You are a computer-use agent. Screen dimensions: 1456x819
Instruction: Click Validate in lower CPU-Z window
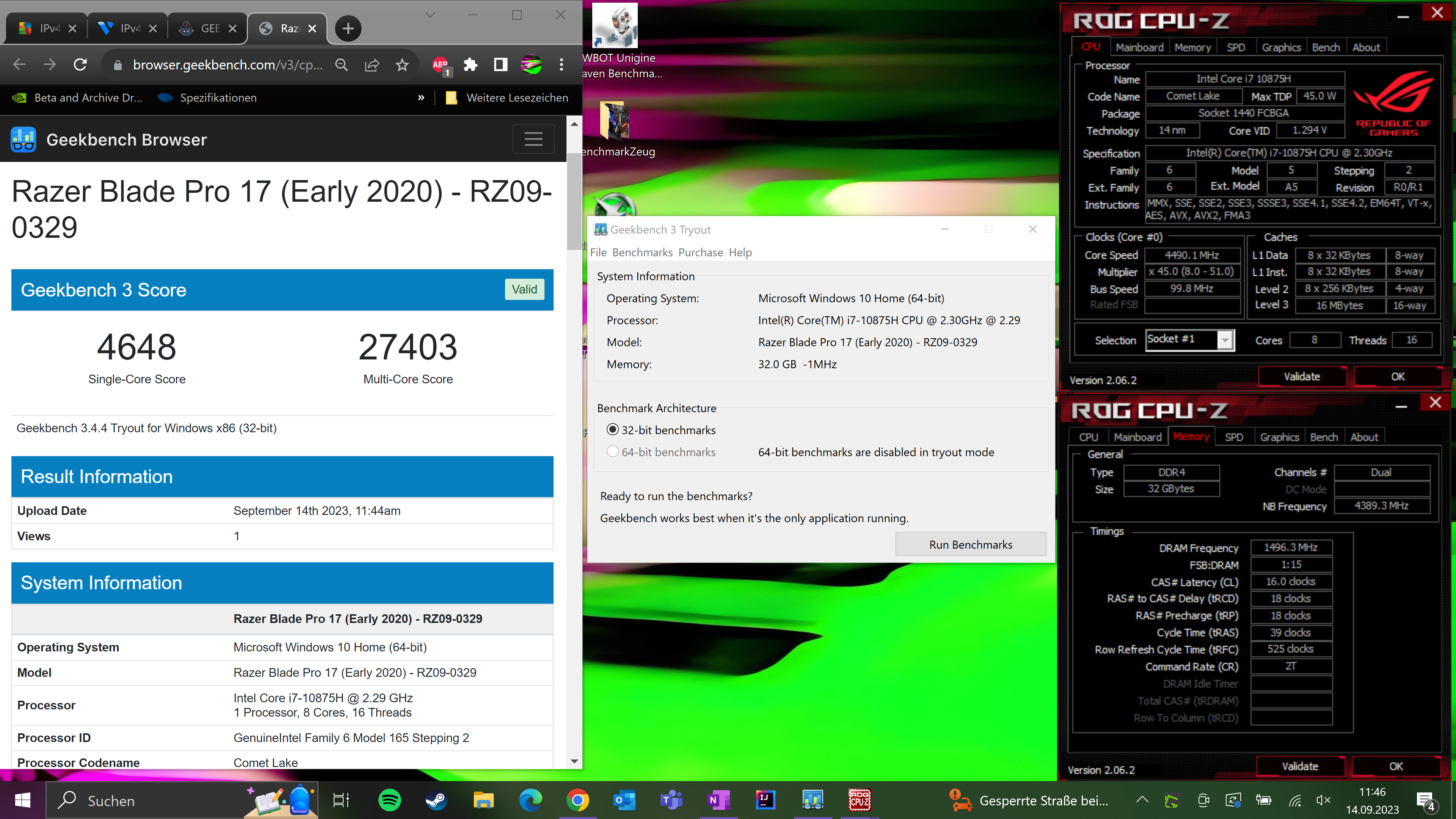(x=1299, y=766)
